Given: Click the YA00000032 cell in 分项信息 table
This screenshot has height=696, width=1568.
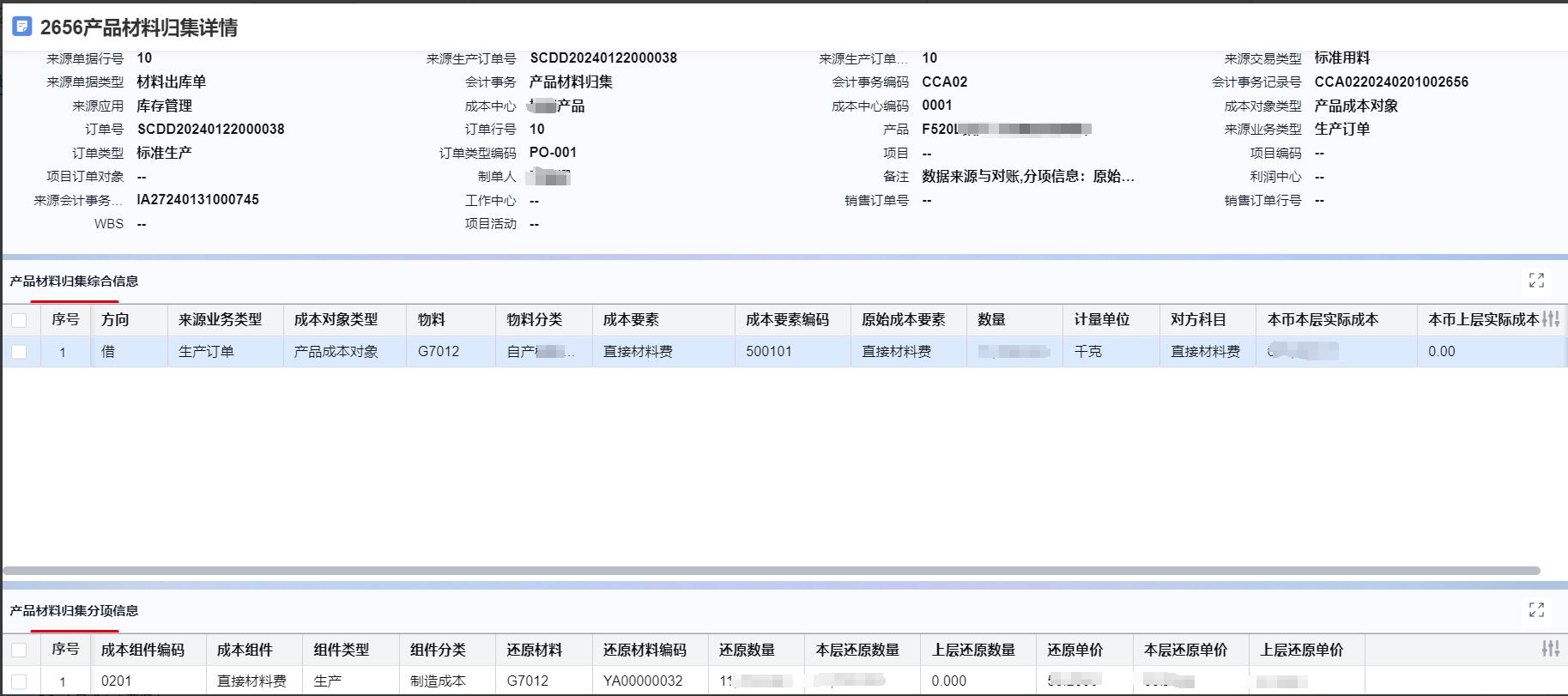Looking at the screenshot, I should click(643, 681).
